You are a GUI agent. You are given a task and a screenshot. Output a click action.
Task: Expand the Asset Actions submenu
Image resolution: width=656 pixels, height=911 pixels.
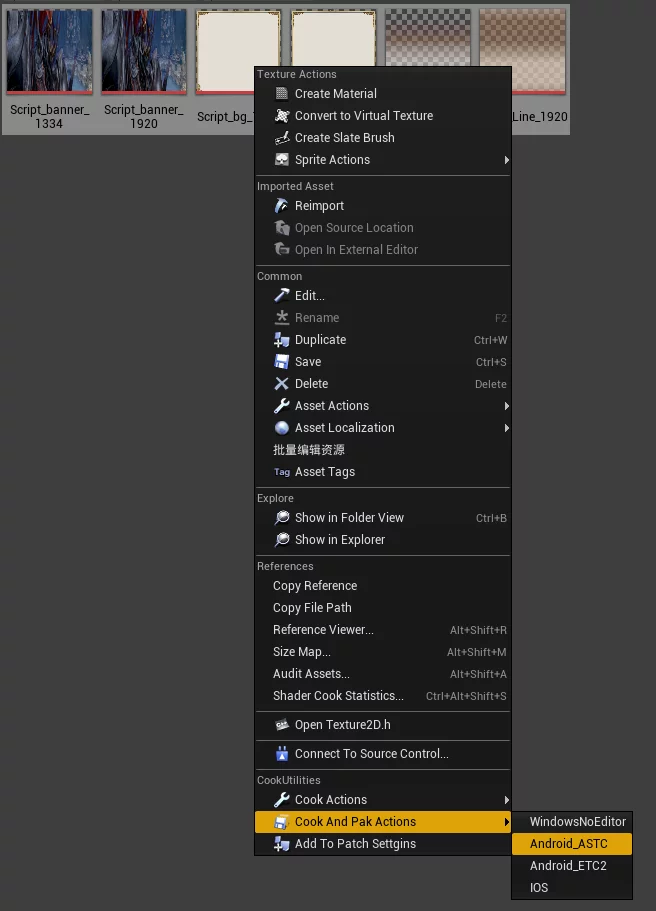click(x=506, y=406)
